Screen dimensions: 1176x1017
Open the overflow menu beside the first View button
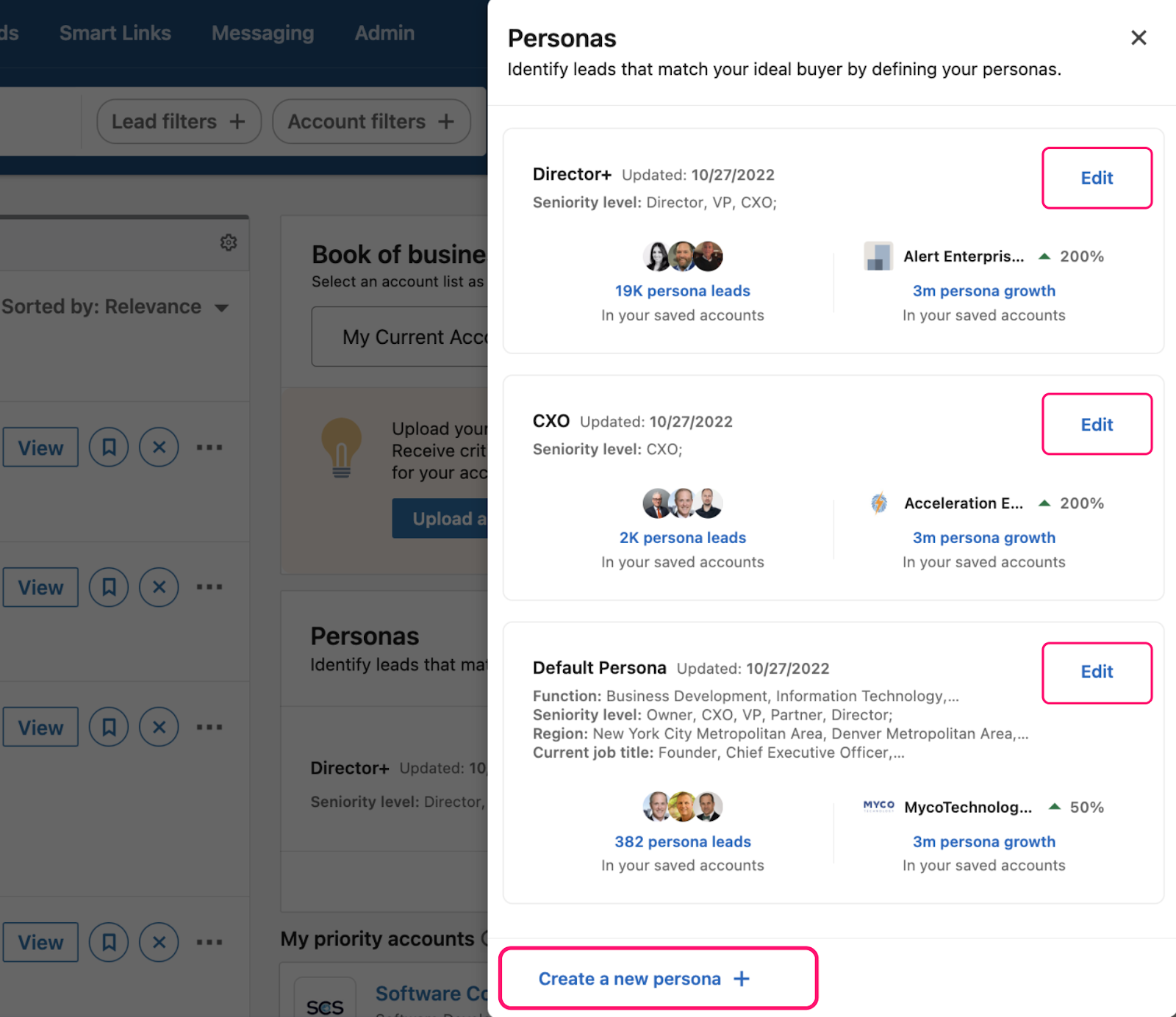tap(209, 447)
